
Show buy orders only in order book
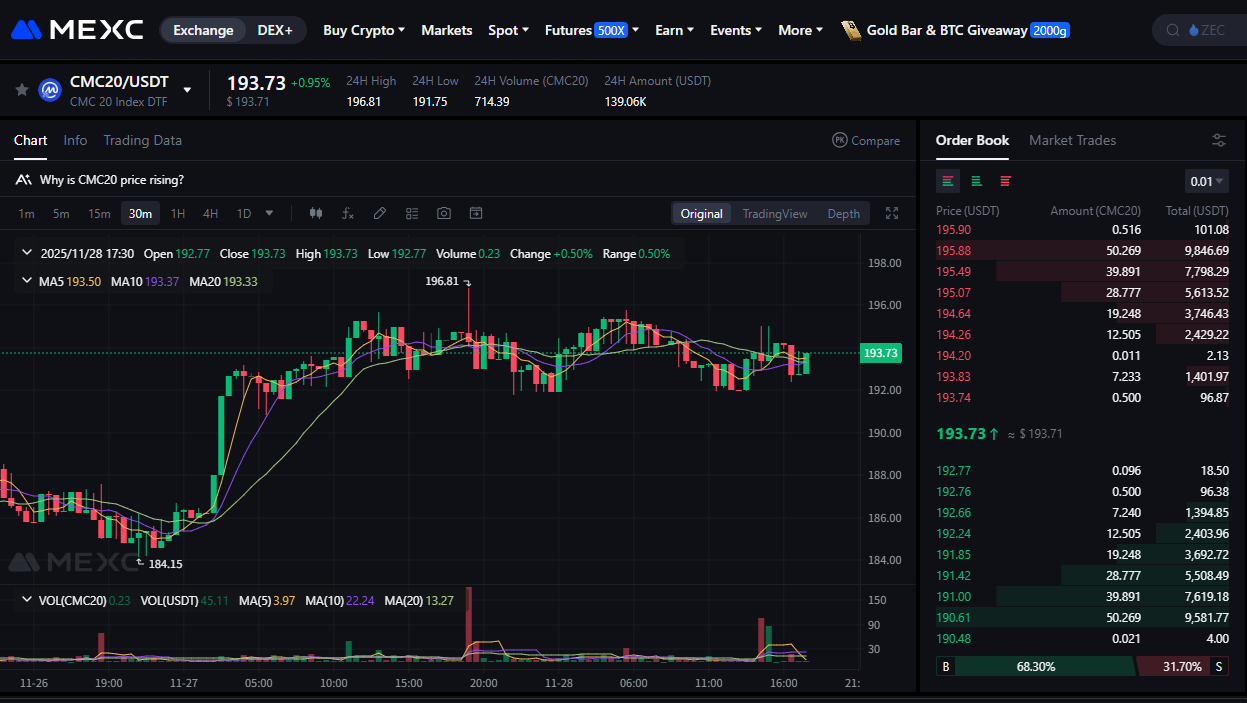(976, 181)
